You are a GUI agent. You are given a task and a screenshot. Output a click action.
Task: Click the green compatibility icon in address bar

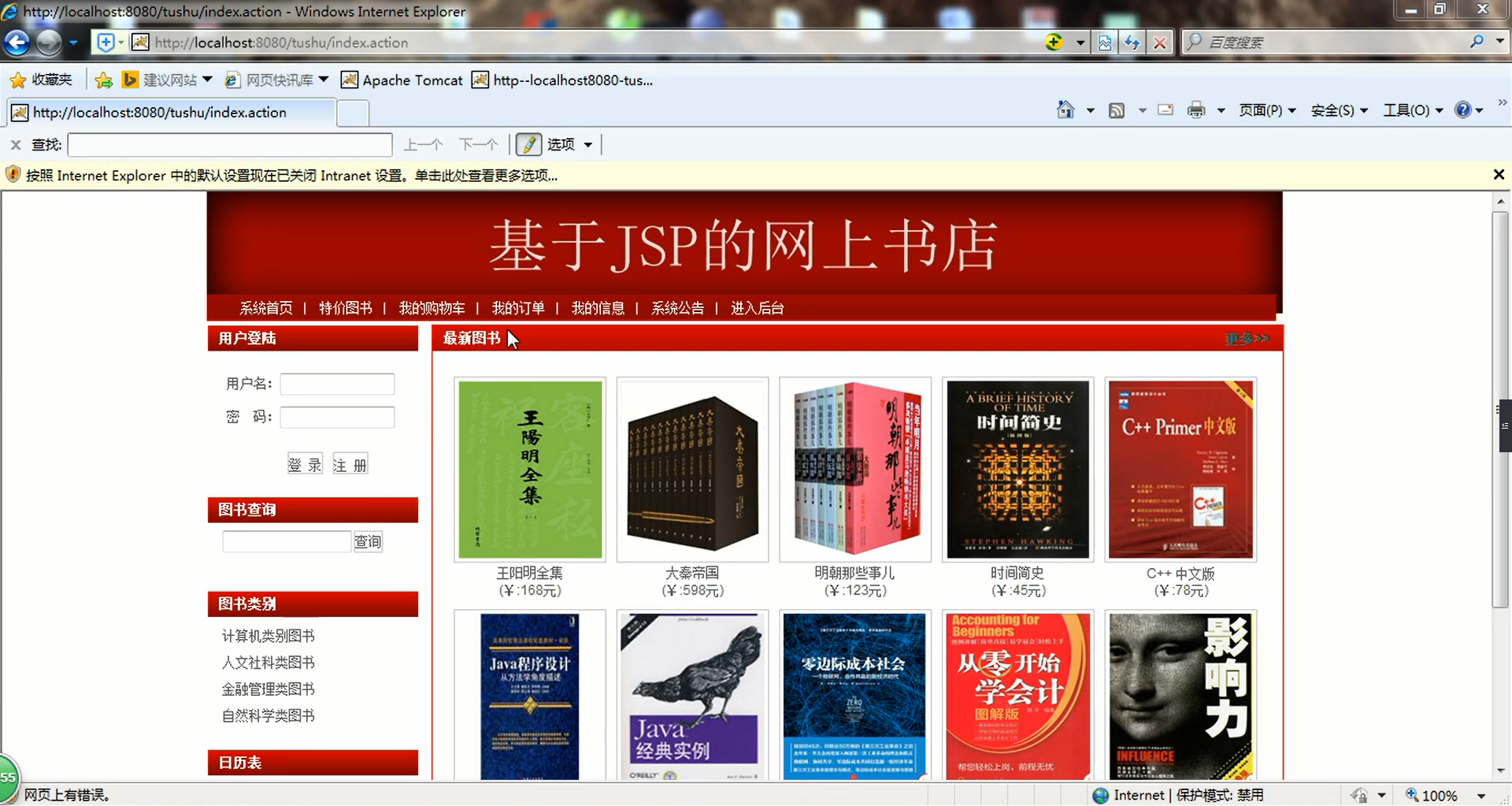point(1054,43)
